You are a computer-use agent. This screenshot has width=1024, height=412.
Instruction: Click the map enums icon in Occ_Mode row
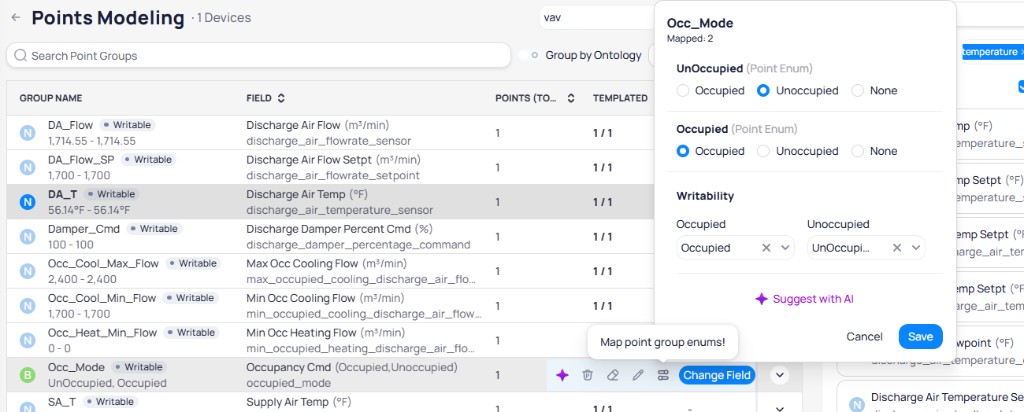point(663,375)
